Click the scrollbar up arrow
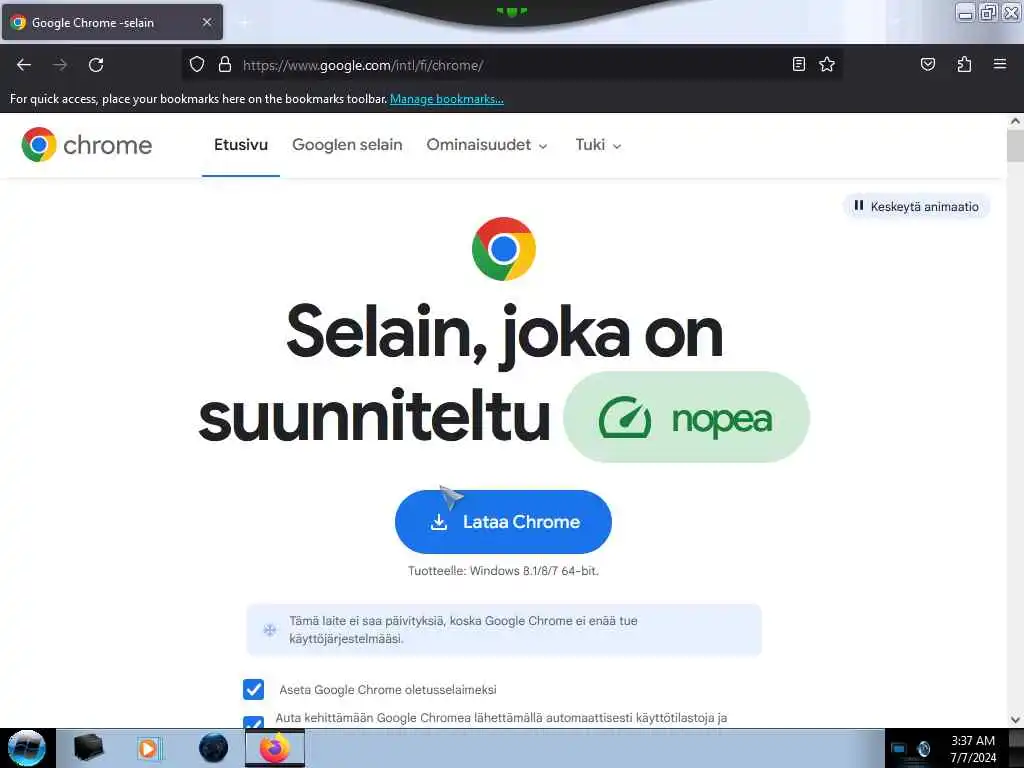1024x768 pixels. pyautogui.click(x=1015, y=121)
